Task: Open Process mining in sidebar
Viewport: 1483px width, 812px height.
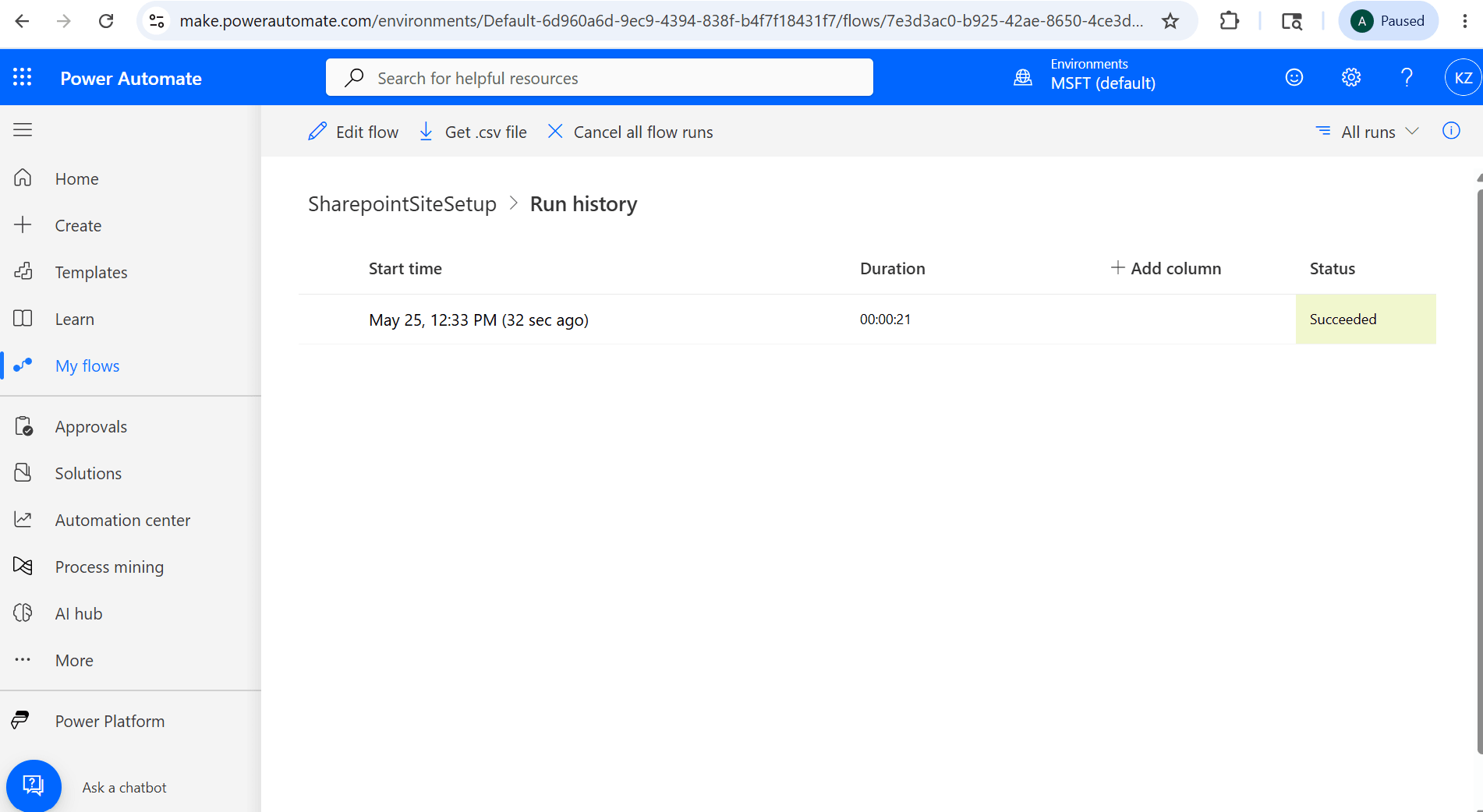Action: 109,567
